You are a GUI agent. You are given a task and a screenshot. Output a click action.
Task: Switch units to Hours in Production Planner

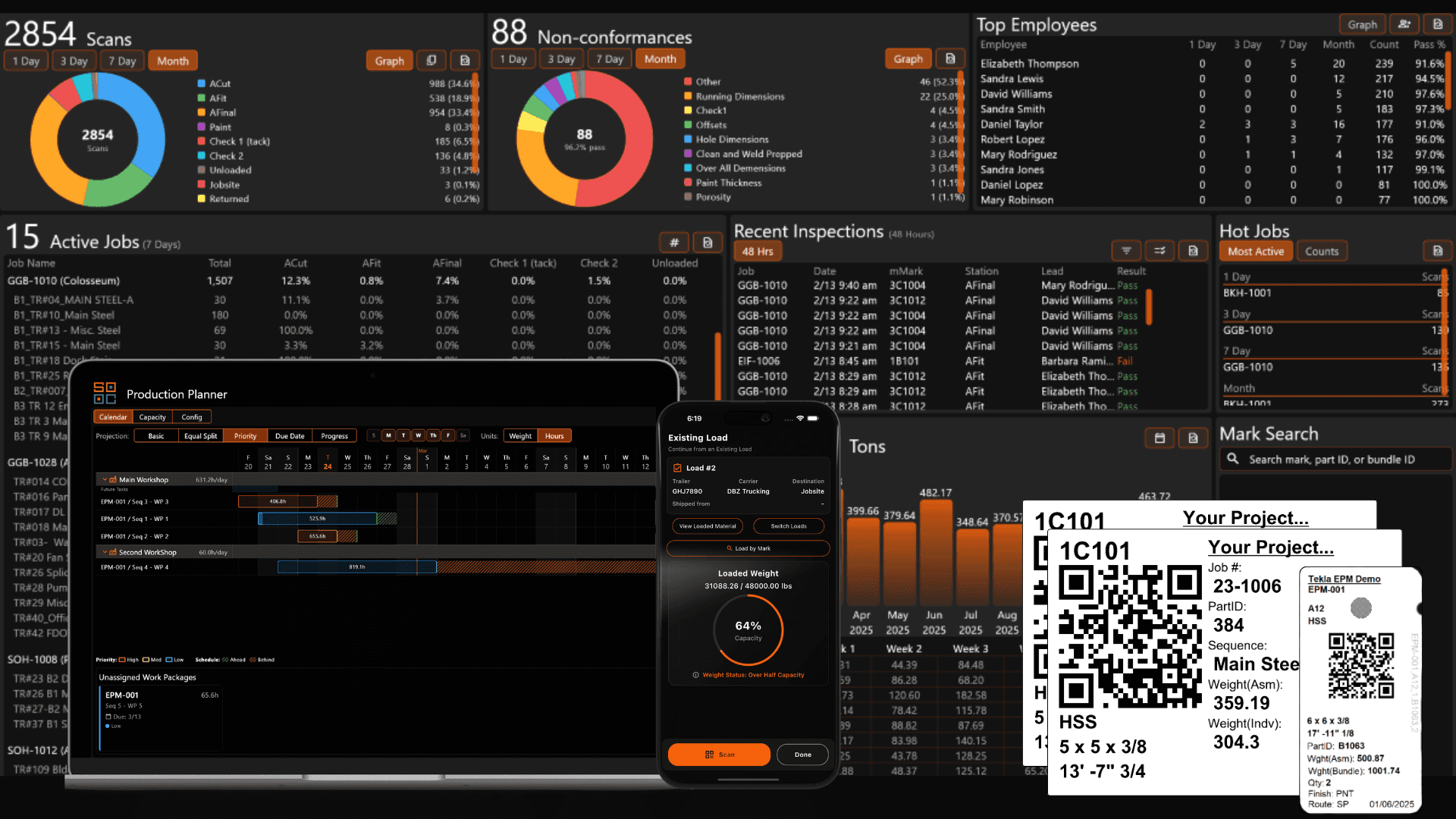point(554,435)
